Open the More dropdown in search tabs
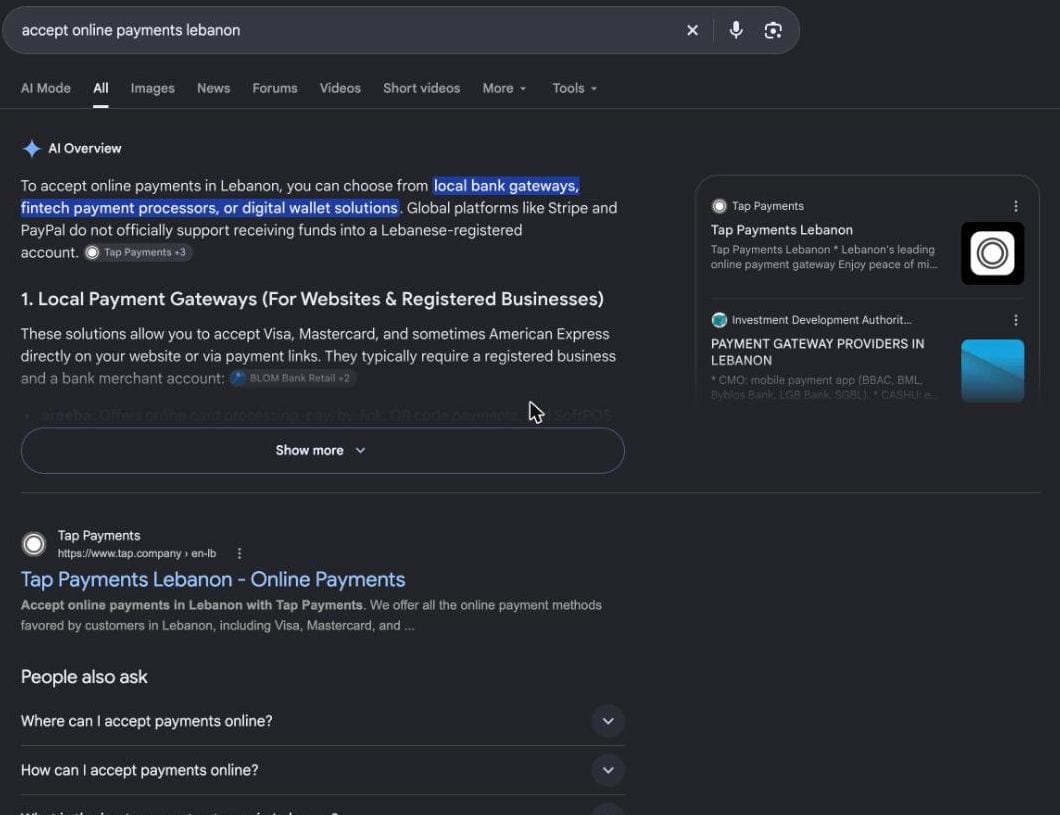 (x=504, y=89)
